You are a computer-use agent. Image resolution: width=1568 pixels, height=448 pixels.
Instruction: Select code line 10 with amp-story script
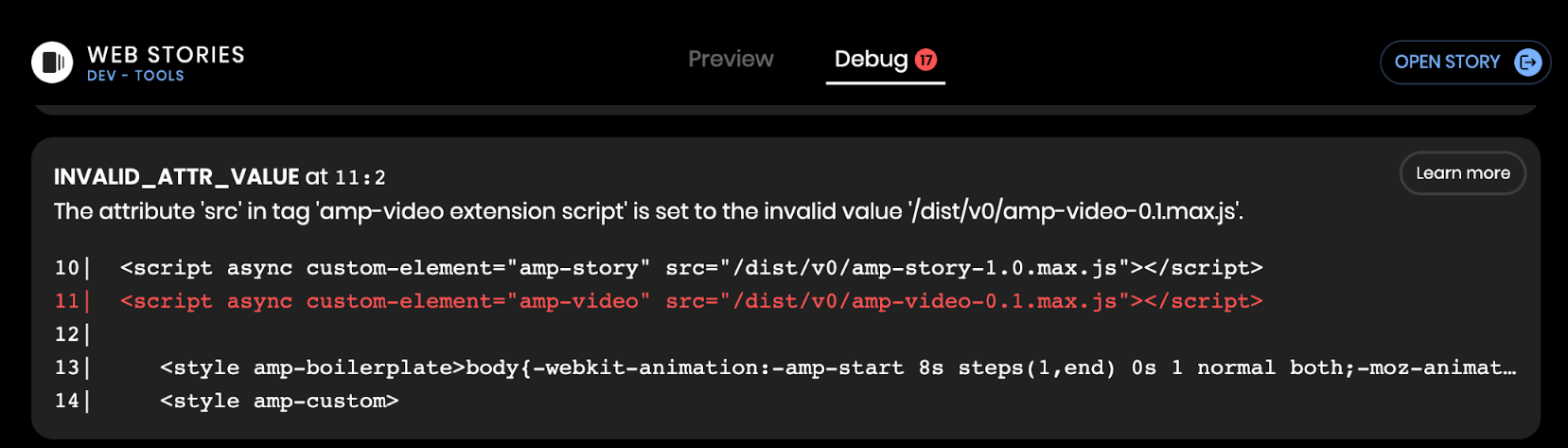click(x=691, y=268)
